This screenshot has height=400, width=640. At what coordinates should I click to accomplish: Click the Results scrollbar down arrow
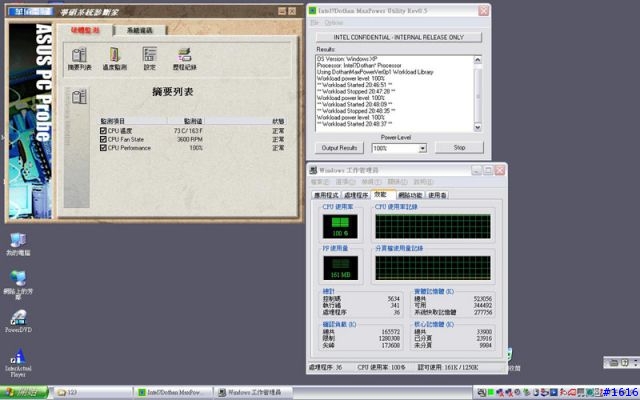click(477, 127)
